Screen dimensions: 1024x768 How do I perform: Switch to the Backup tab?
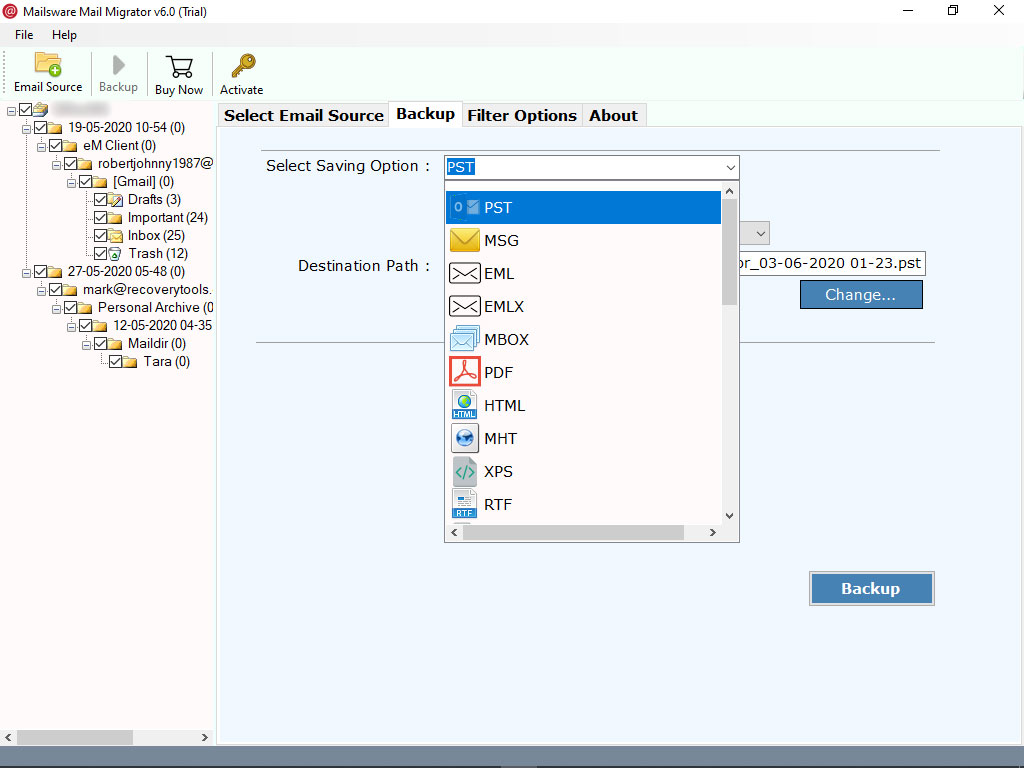click(x=425, y=114)
